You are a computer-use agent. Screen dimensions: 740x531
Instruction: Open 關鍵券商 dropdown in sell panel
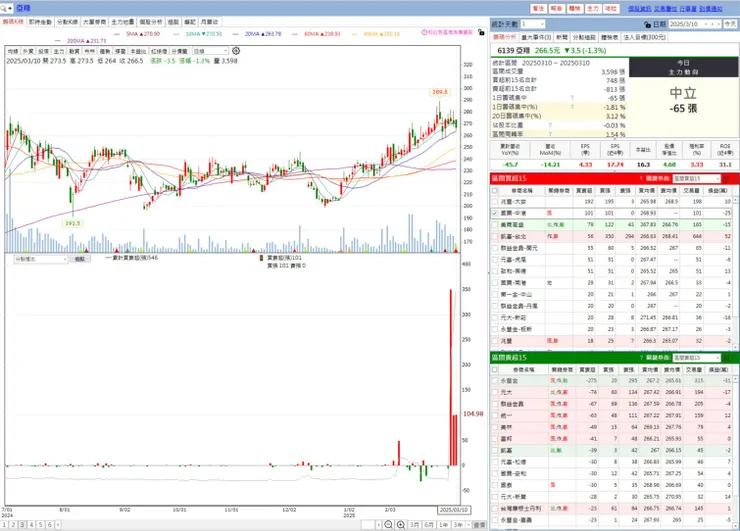click(x=697, y=358)
